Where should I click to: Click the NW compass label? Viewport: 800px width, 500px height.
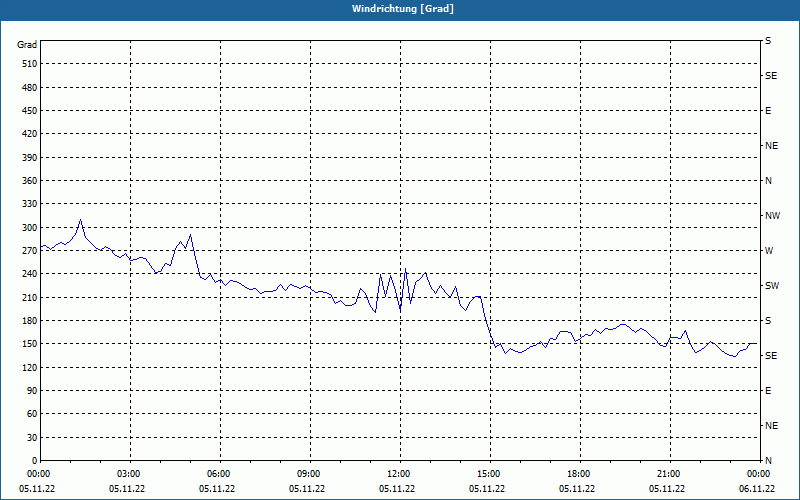click(x=772, y=216)
